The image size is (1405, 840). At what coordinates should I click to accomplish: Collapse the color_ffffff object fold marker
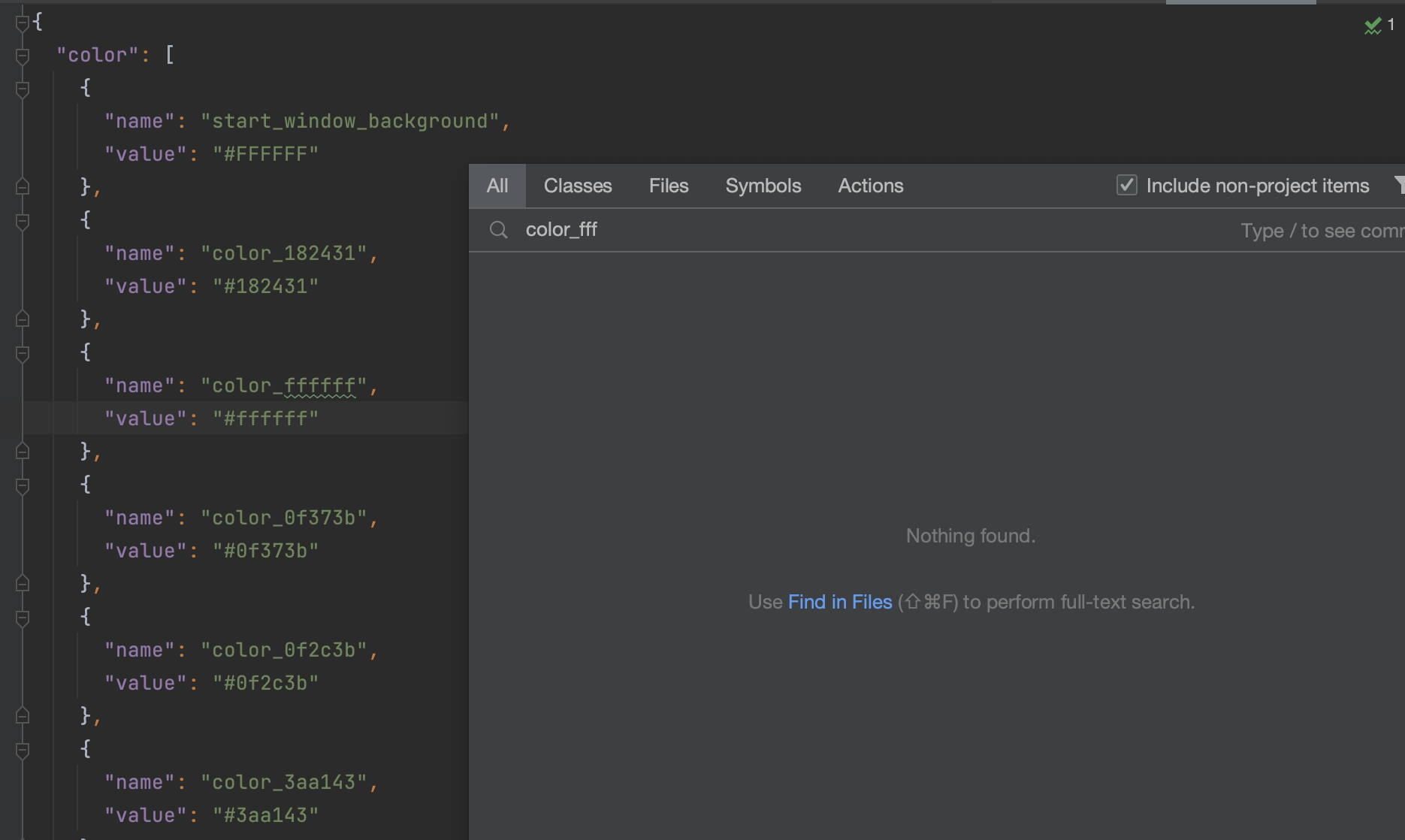23,353
